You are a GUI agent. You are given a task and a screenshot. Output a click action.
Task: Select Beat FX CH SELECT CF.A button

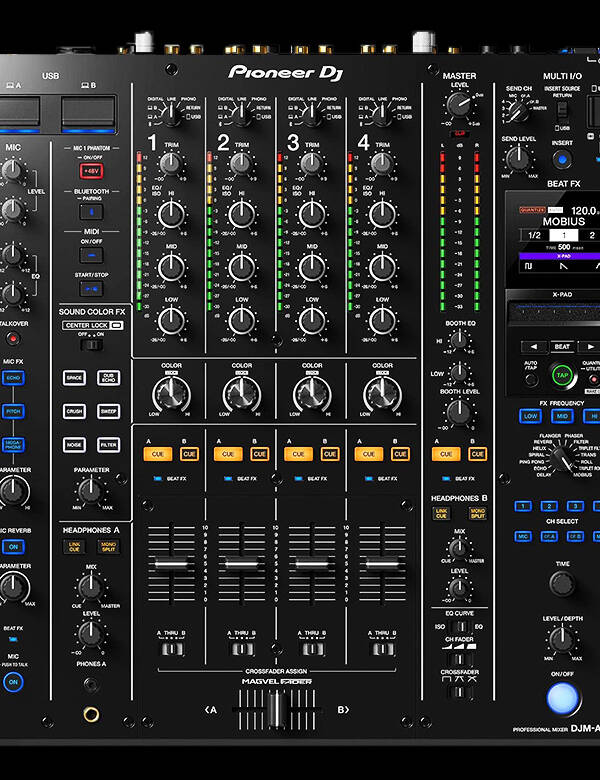tap(549, 536)
